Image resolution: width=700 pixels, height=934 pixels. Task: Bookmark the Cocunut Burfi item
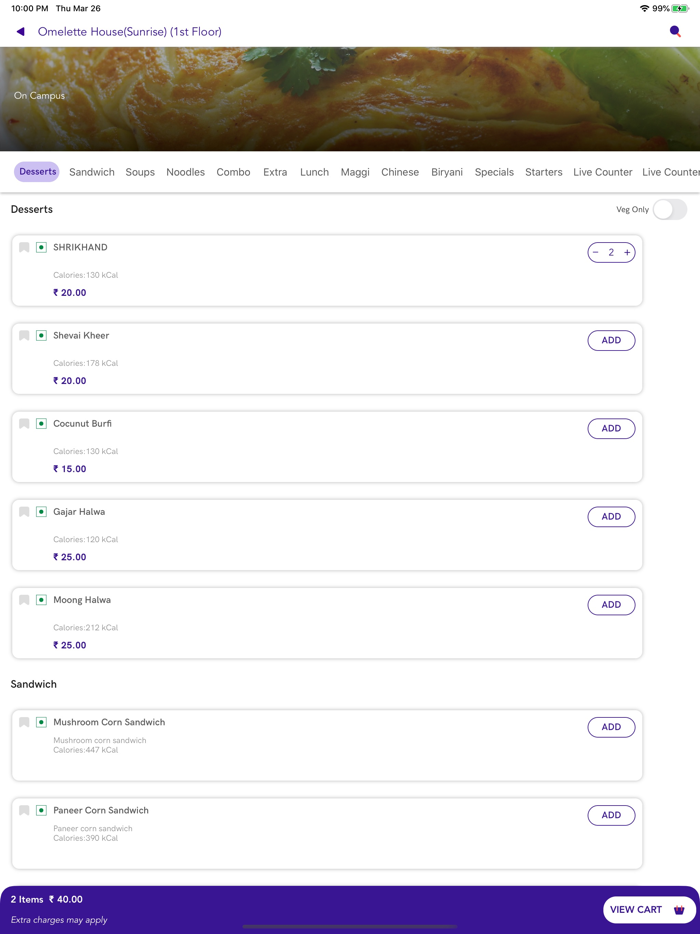coord(24,423)
